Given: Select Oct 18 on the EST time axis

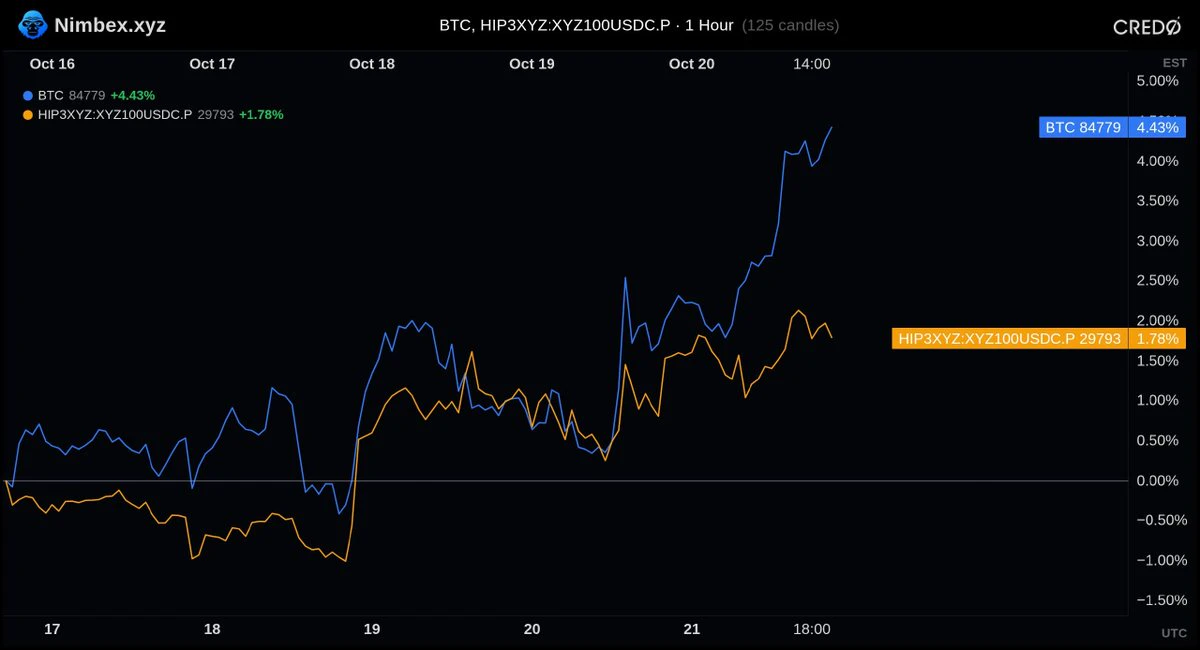Looking at the screenshot, I should [372, 64].
